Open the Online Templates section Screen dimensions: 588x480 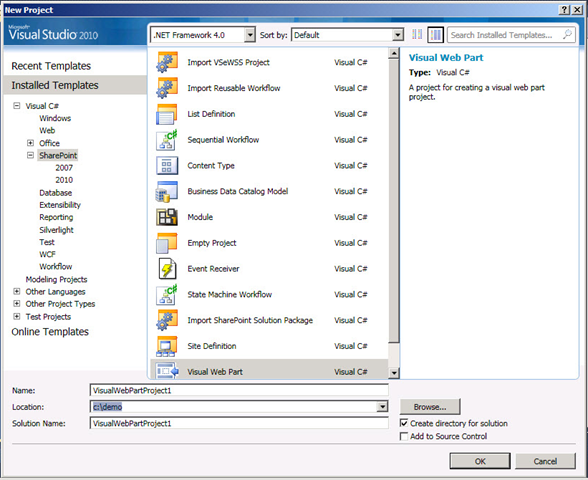pyautogui.click(x=50, y=332)
